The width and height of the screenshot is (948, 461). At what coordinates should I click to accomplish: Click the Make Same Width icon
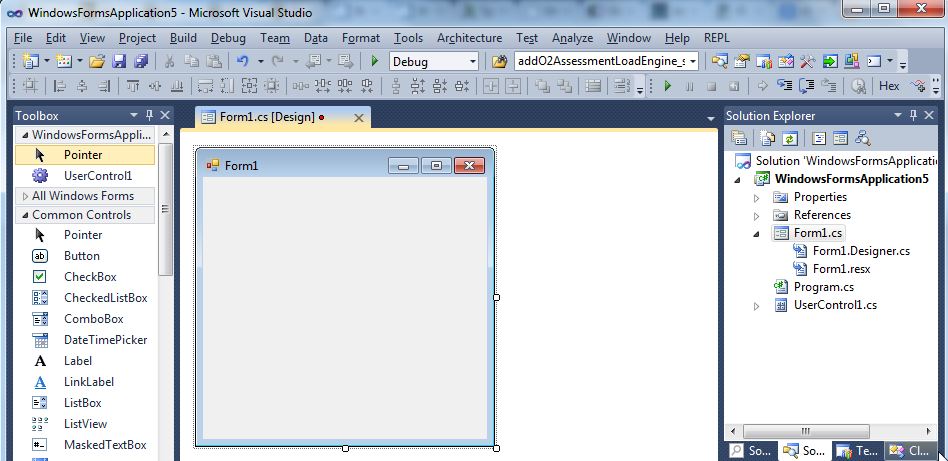tap(206, 86)
